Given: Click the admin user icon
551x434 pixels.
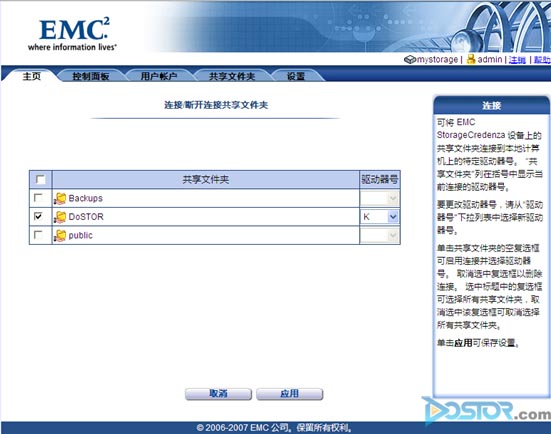Looking at the screenshot, I should click(x=471, y=59).
